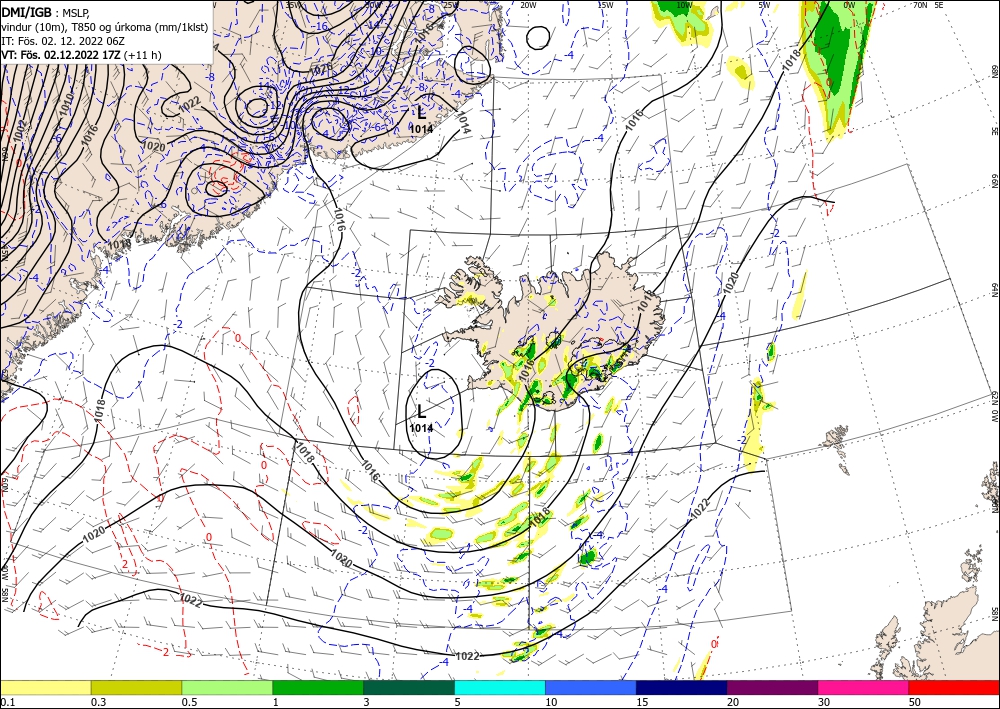Viewport: 1000px width, 709px height.
Task: Click the "1002" isobar label at left edge
Action: point(22,129)
